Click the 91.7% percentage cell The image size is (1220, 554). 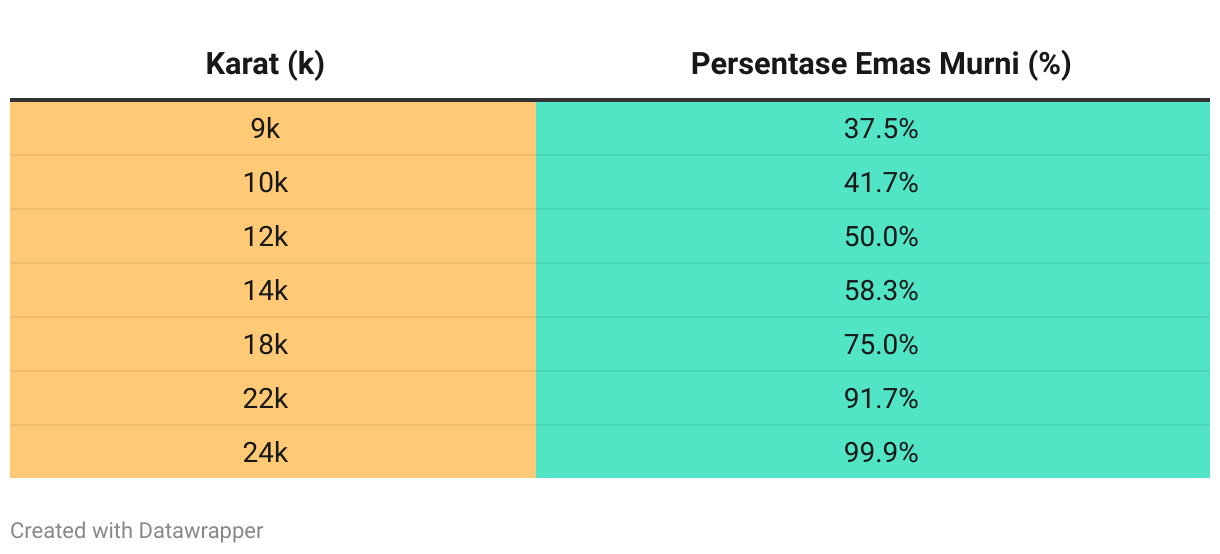pyautogui.click(x=873, y=399)
